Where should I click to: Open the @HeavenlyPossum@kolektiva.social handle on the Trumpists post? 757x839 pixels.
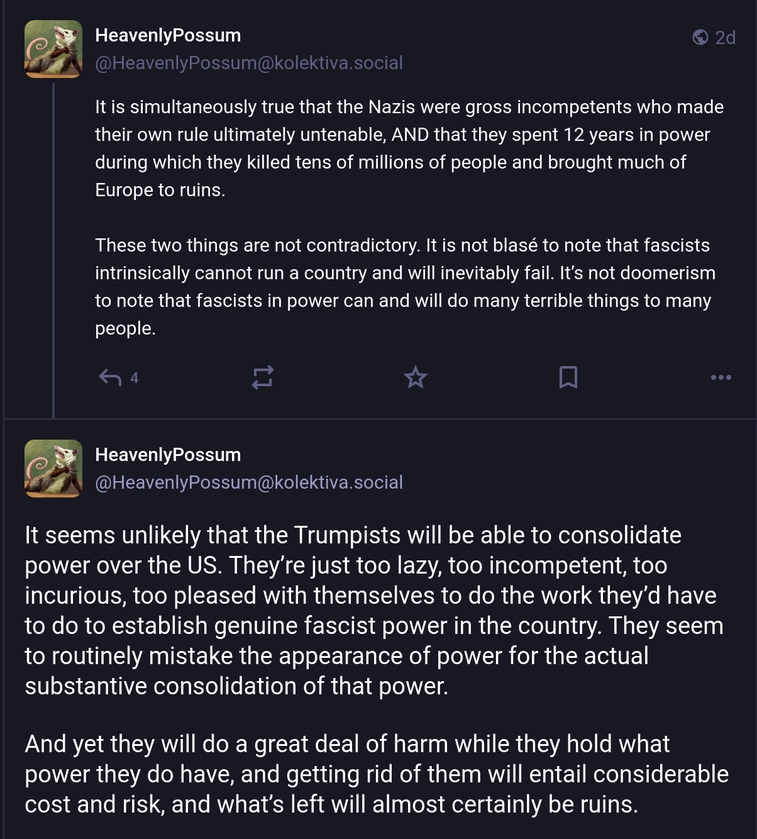pyautogui.click(x=249, y=482)
